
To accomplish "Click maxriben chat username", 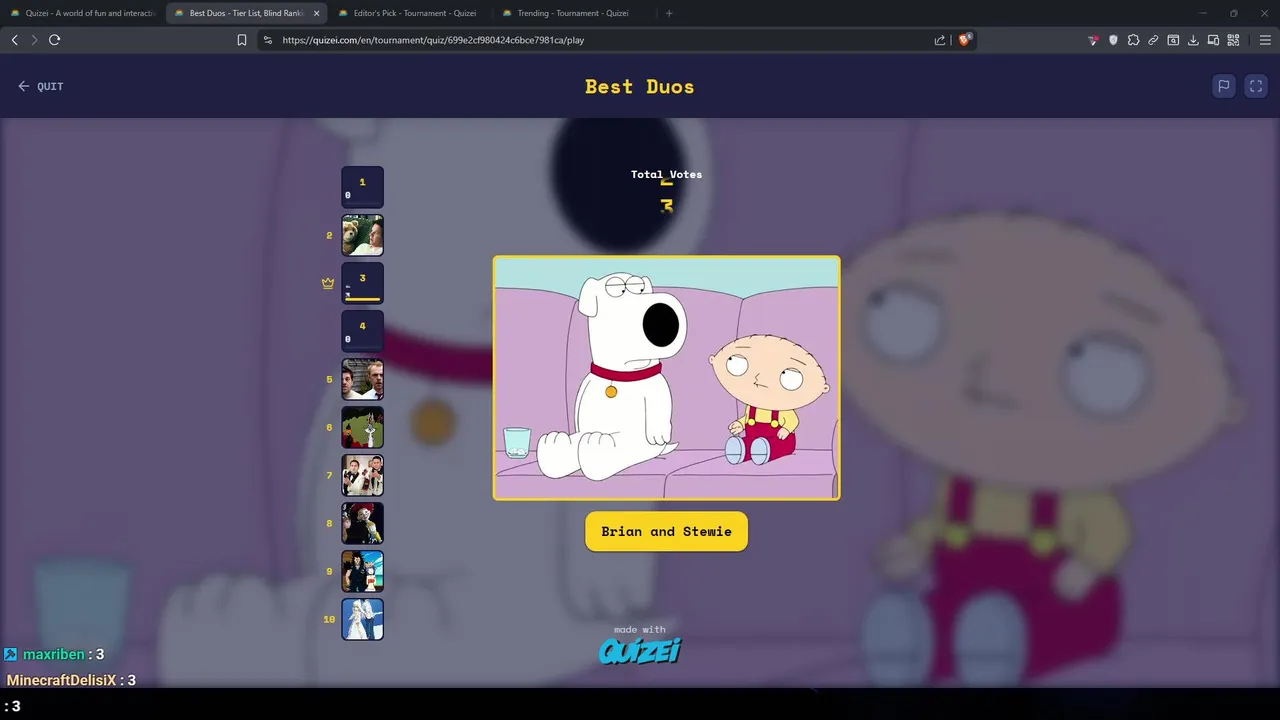I will coord(53,654).
